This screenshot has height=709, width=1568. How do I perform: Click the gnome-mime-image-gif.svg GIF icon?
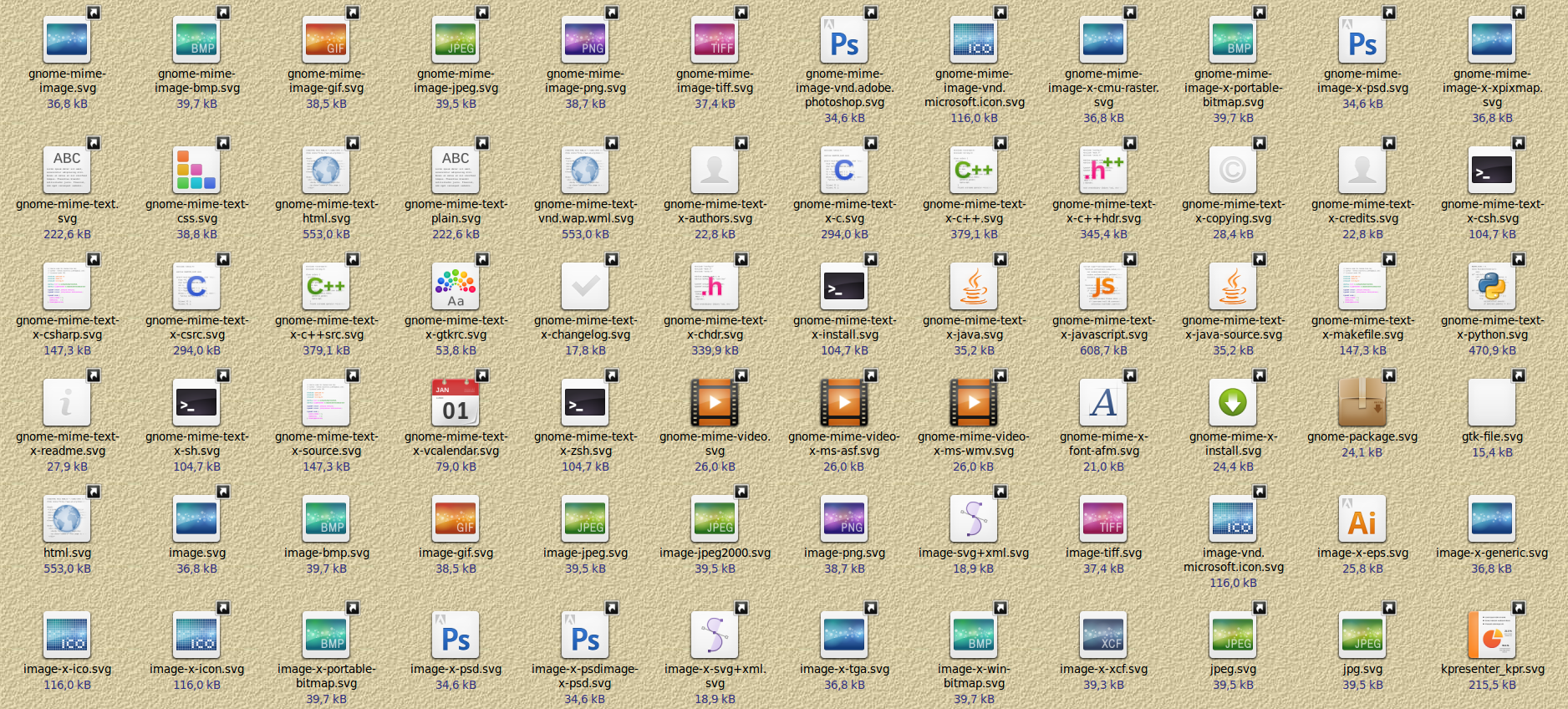[326, 39]
